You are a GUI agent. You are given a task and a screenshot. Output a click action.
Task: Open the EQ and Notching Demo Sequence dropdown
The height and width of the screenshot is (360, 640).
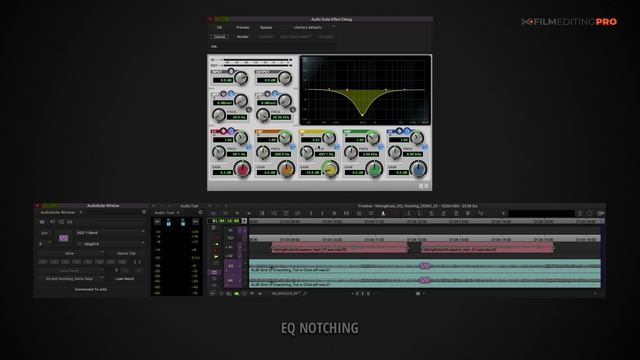(71, 279)
